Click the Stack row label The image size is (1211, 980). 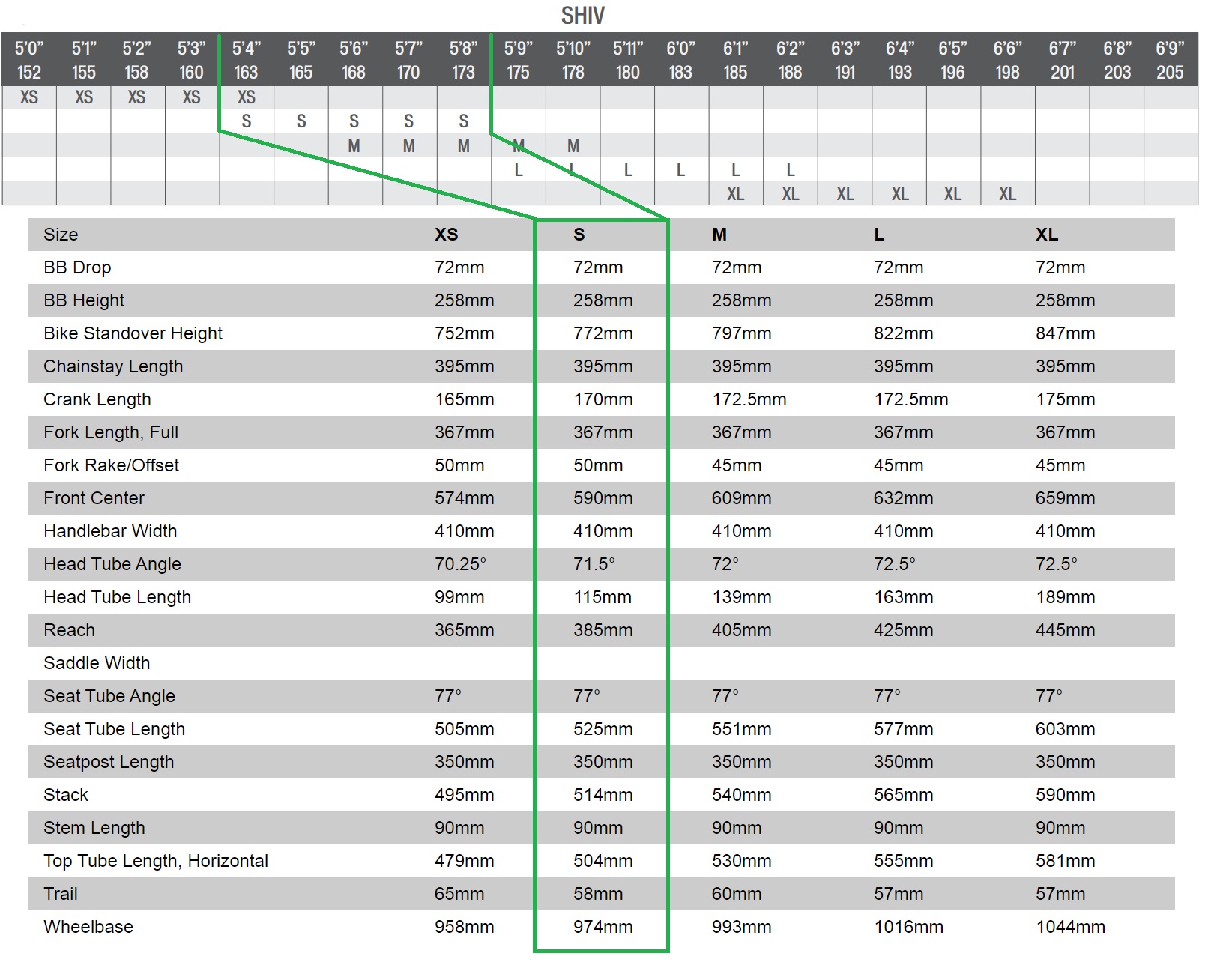pos(66,795)
